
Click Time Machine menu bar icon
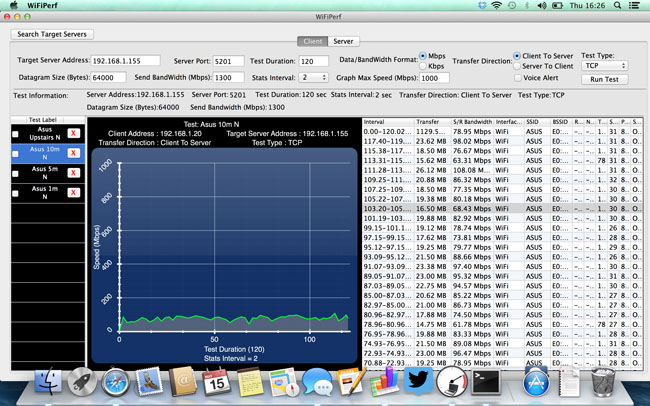512,5
